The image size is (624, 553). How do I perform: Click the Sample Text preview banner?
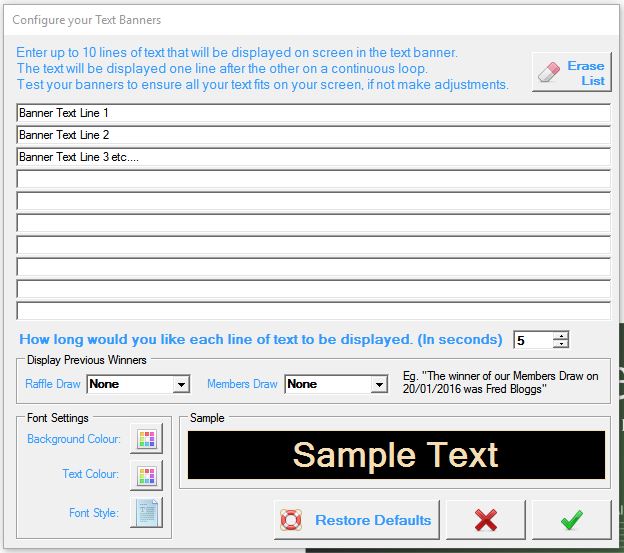(x=395, y=455)
